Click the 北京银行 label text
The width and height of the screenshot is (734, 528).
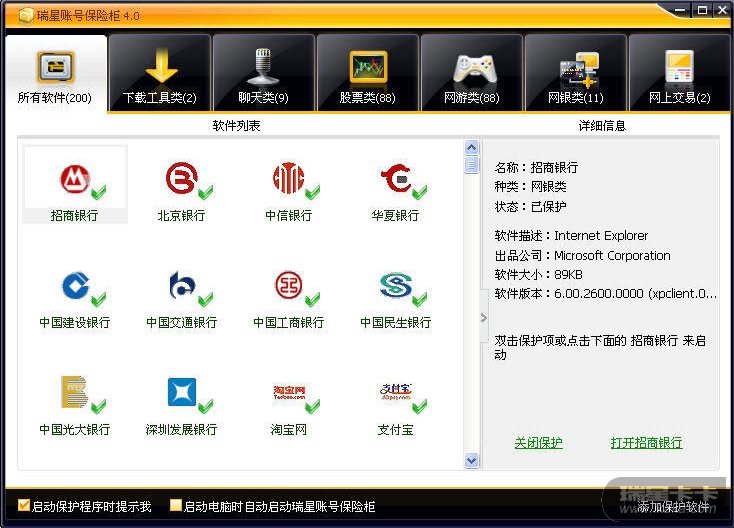[x=182, y=215]
